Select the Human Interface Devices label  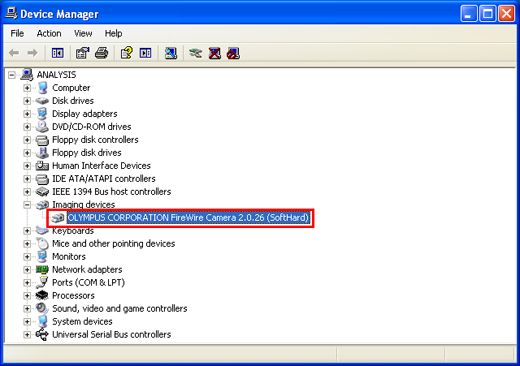[101, 166]
